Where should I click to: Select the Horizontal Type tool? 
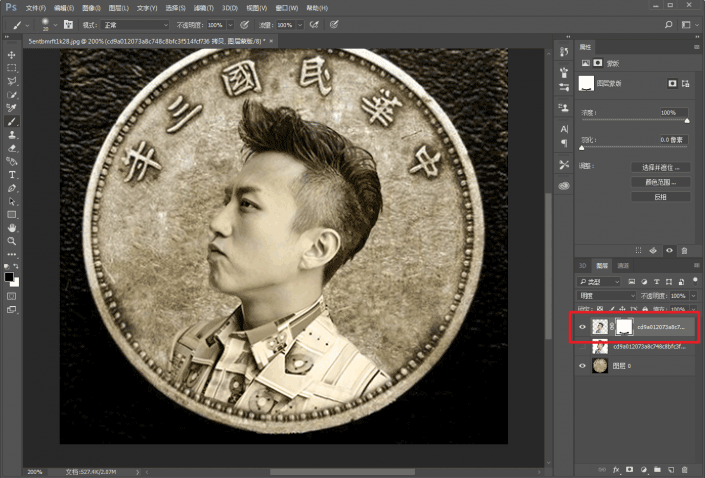click(x=12, y=174)
